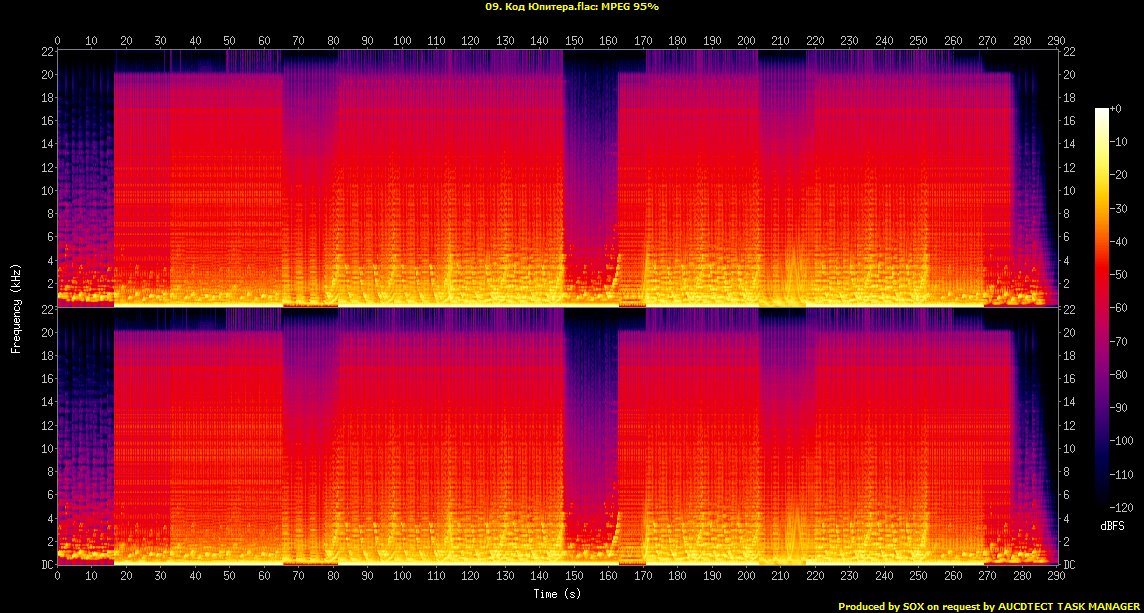Select the '-110' value on color scale
Screen dimensions: 1144x613
click(1121, 474)
